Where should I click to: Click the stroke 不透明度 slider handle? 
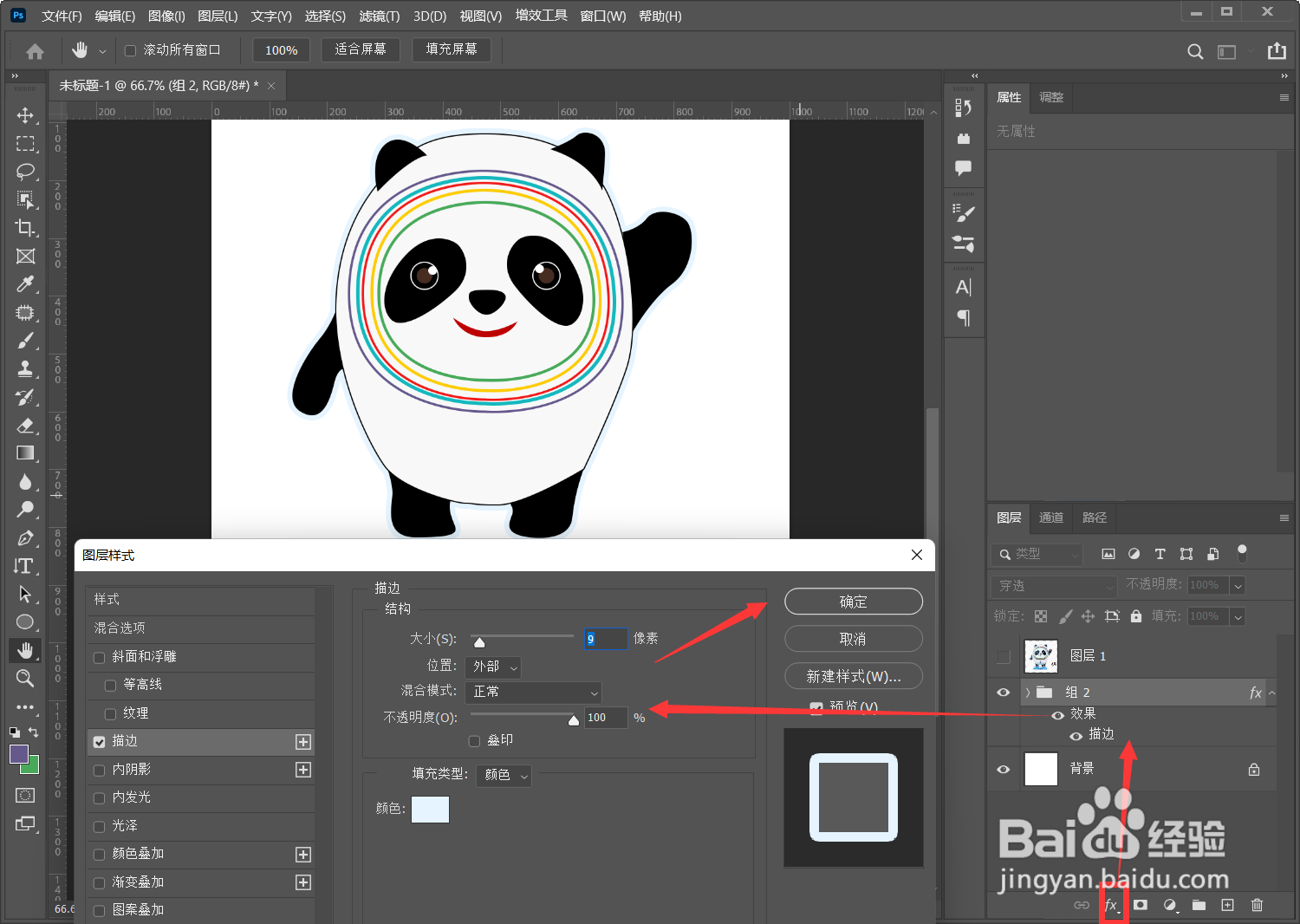pos(573,719)
